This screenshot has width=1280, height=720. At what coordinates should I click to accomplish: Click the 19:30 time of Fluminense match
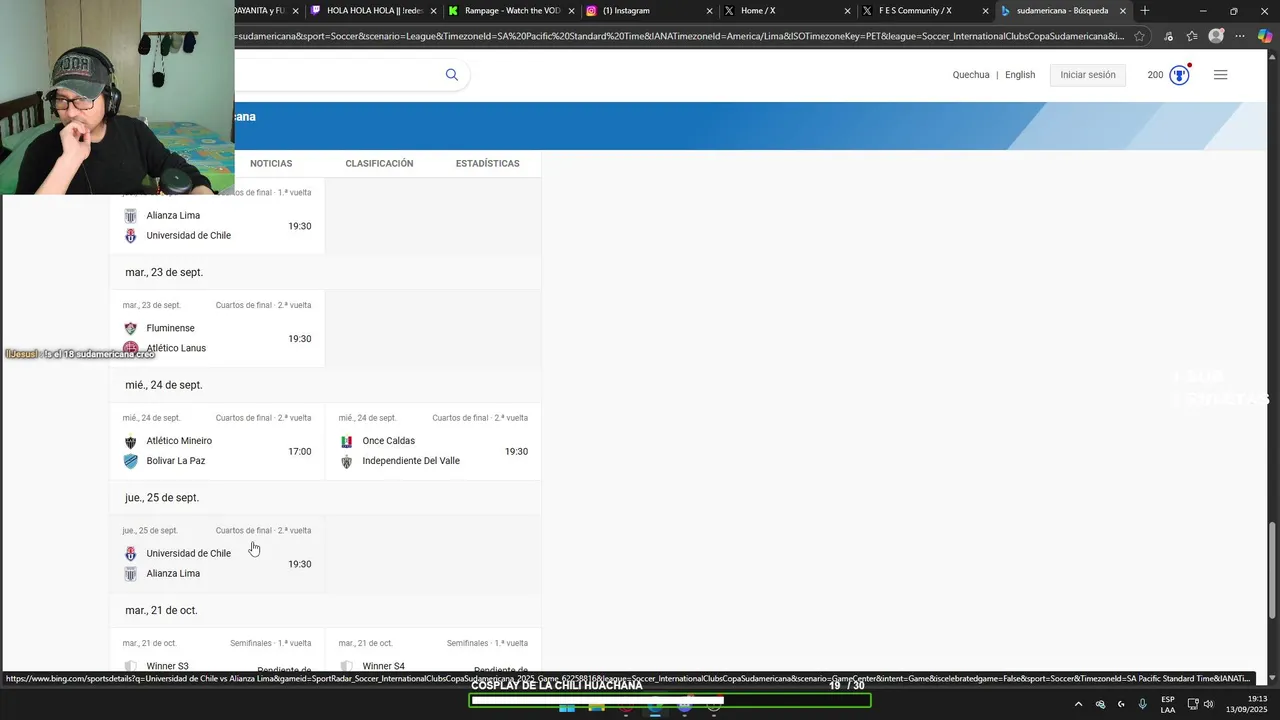300,339
